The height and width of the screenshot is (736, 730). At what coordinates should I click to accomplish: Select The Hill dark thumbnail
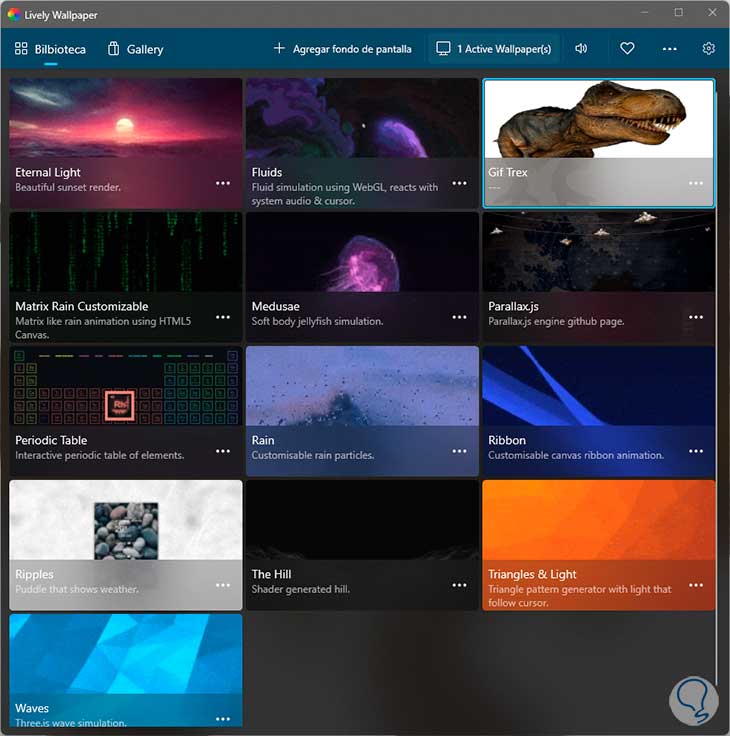pos(362,520)
